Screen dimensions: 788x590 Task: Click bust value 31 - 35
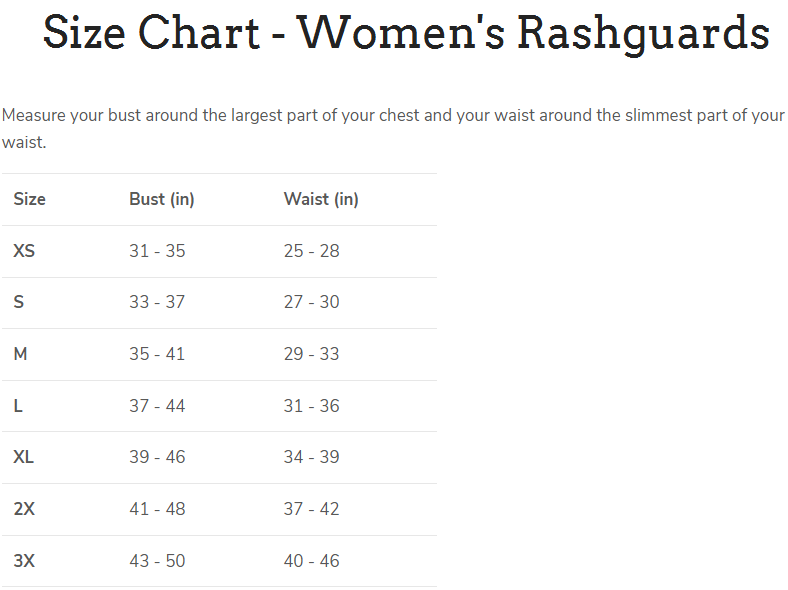pos(157,251)
